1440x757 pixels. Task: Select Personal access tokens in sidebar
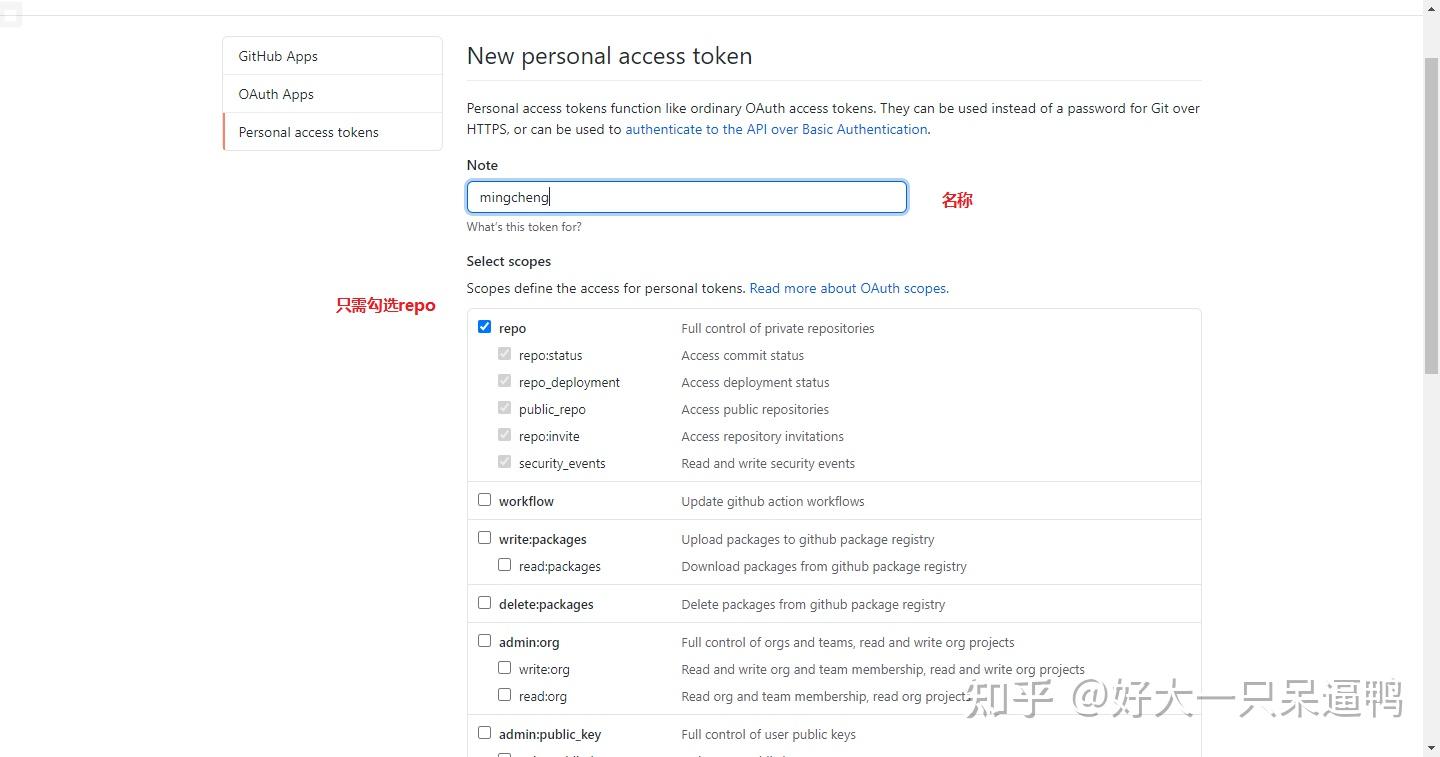pos(308,131)
